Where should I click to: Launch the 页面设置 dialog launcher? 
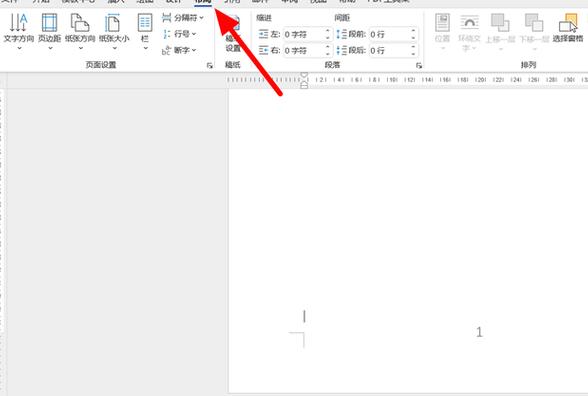(x=210, y=66)
